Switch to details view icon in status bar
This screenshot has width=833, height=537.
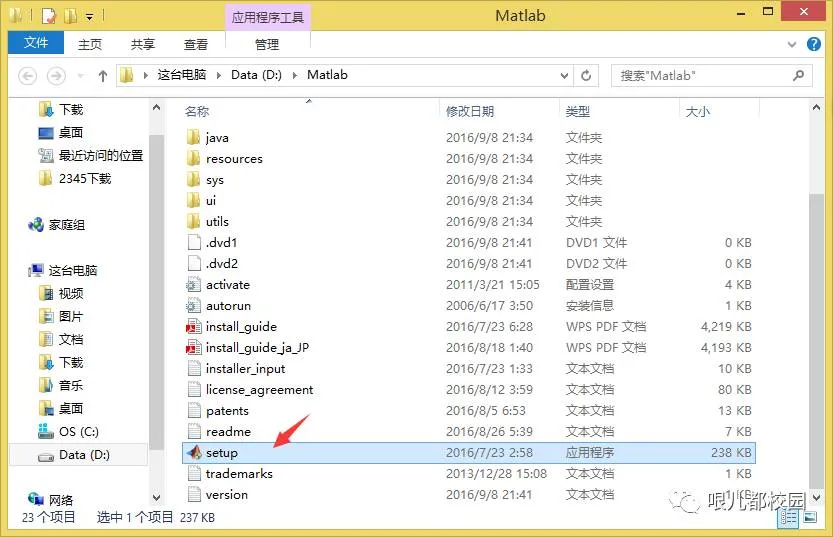pos(788,518)
